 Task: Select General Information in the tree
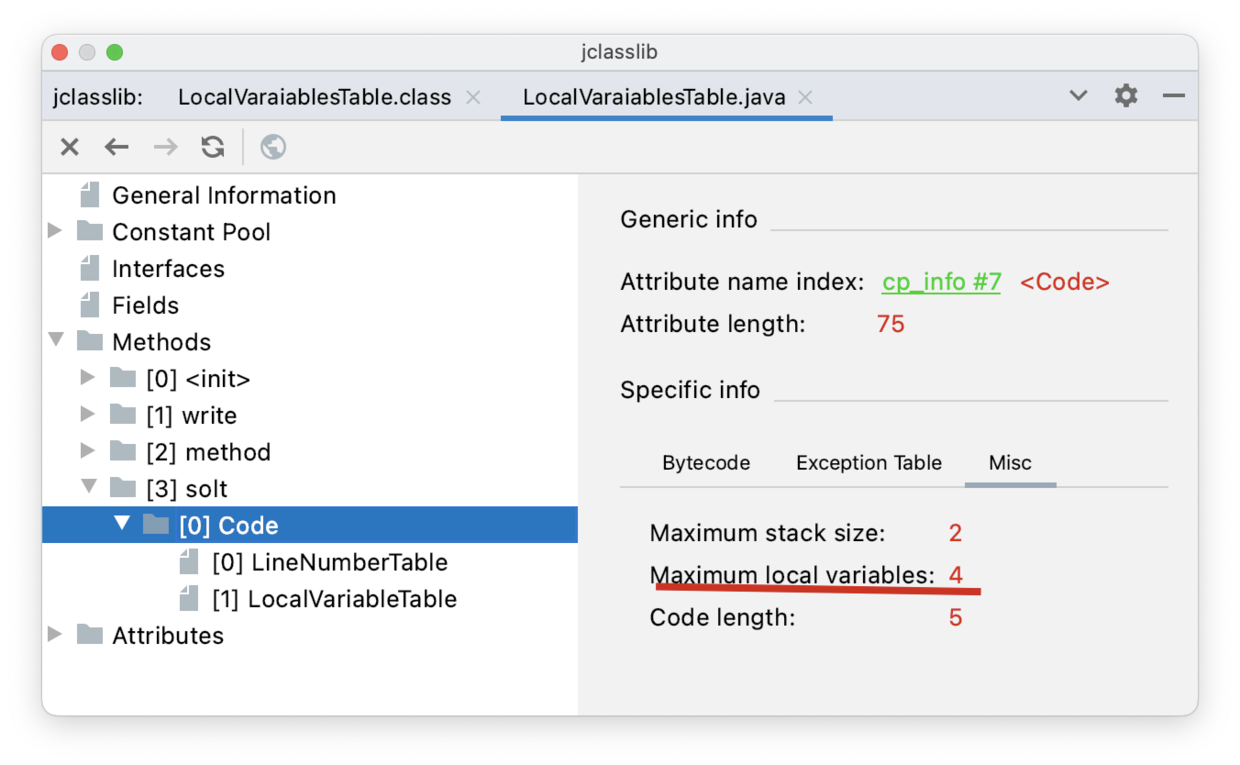click(x=223, y=195)
